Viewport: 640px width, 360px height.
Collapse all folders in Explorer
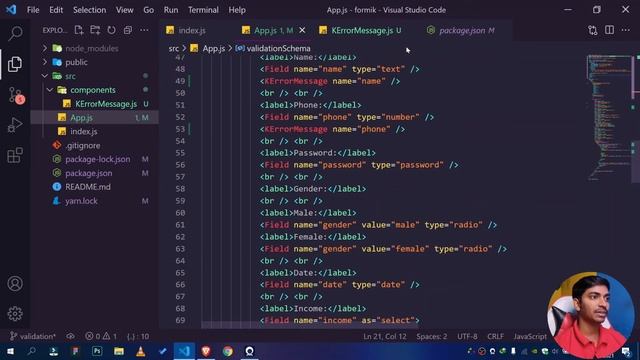128,30
